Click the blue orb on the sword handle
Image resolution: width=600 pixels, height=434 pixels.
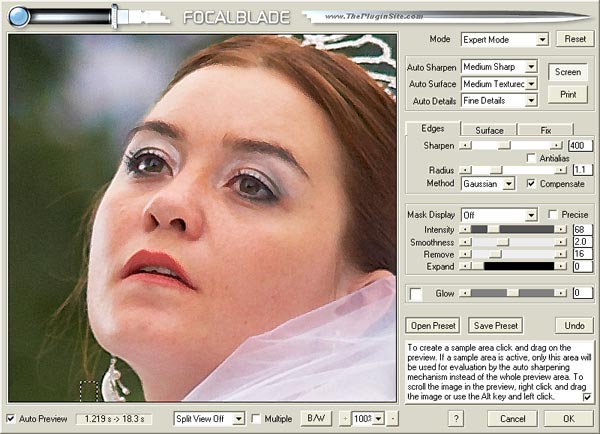pyautogui.click(x=19, y=17)
